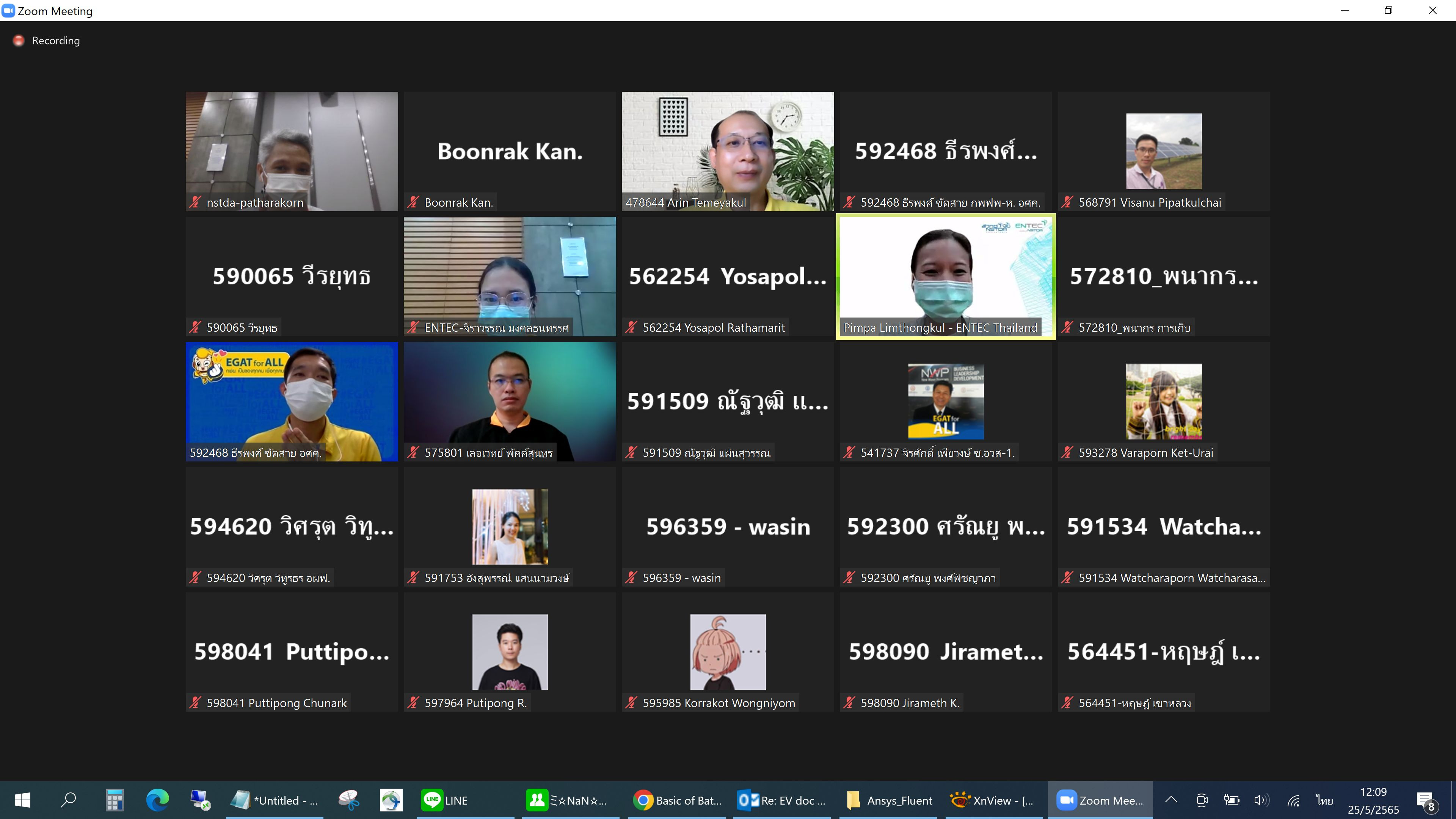1456x819 pixels.
Task: Click muted mic icon beside 596359 - wasin
Action: [631, 577]
